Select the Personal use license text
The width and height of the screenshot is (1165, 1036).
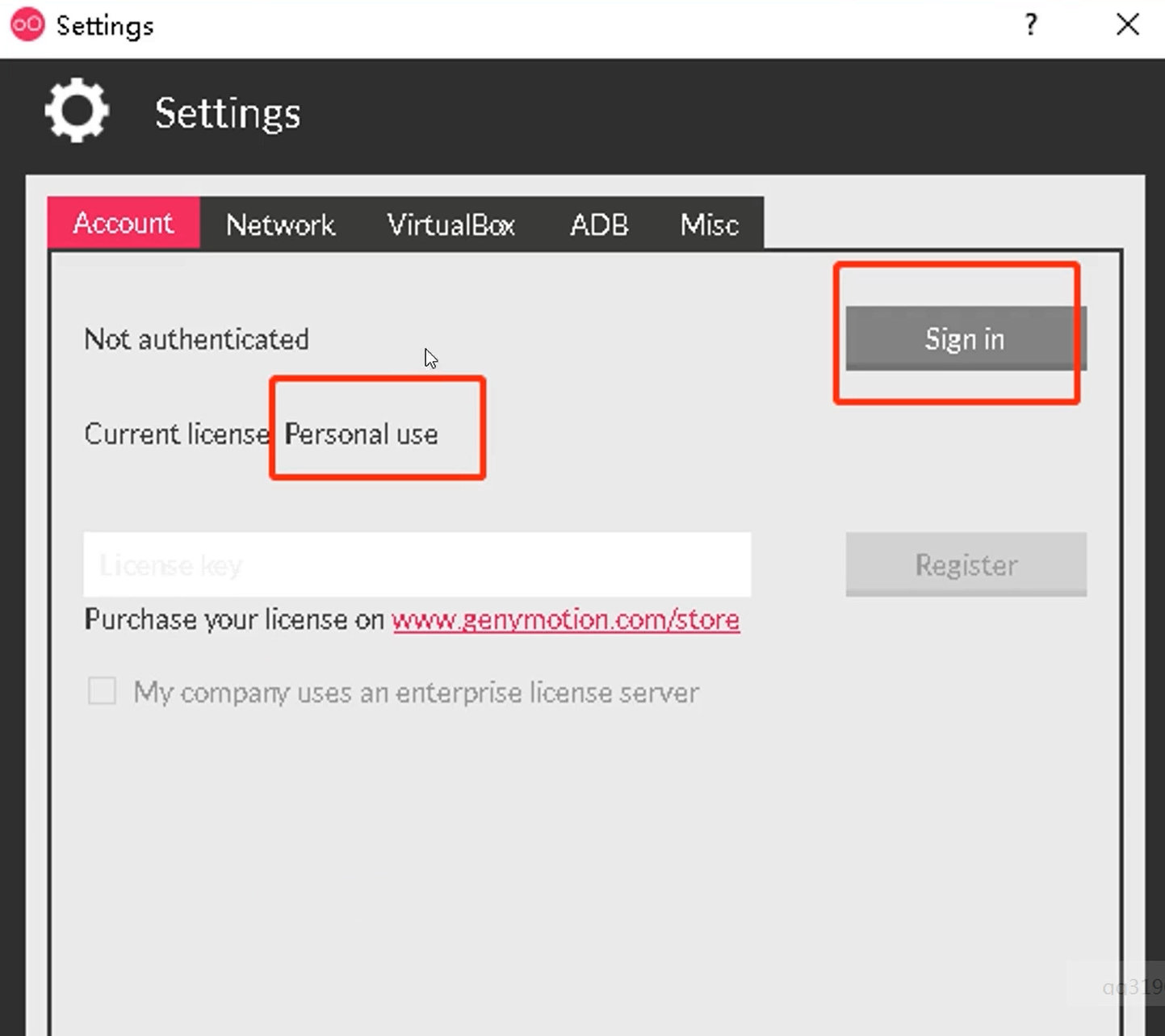361,434
